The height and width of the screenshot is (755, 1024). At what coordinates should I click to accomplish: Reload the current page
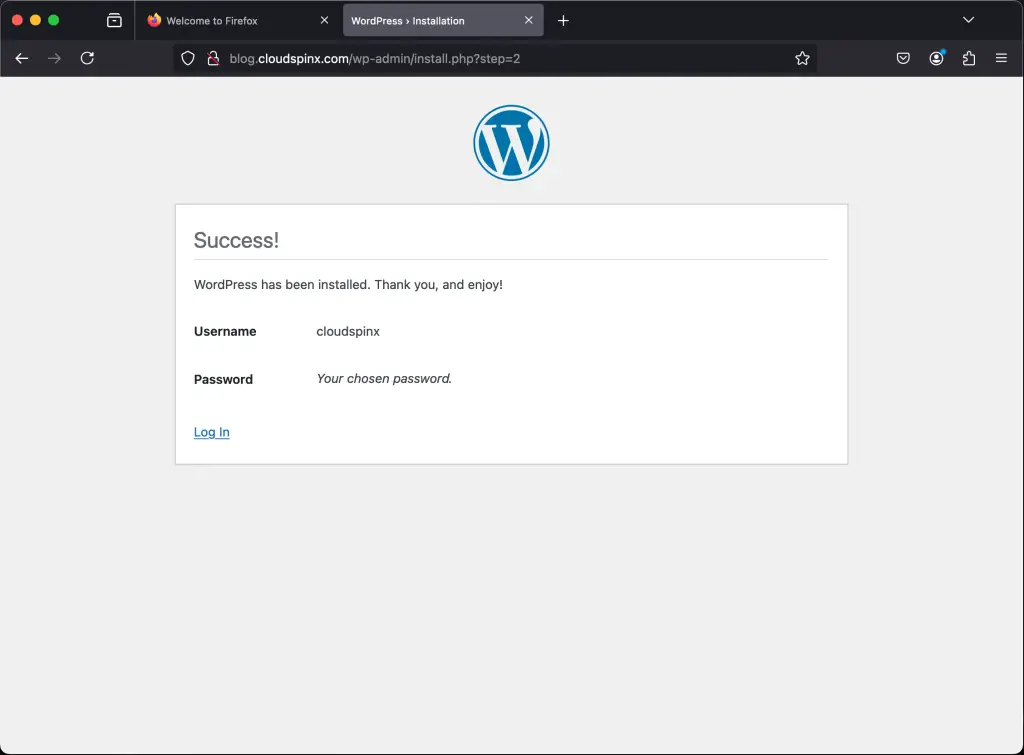[x=87, y=58]
